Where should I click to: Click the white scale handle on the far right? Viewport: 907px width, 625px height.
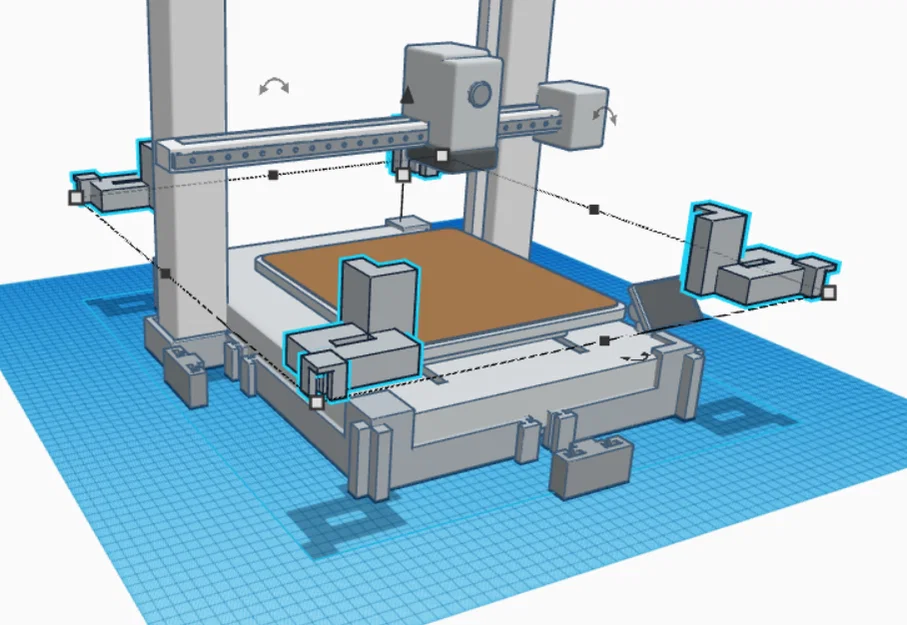click(829, 293)
